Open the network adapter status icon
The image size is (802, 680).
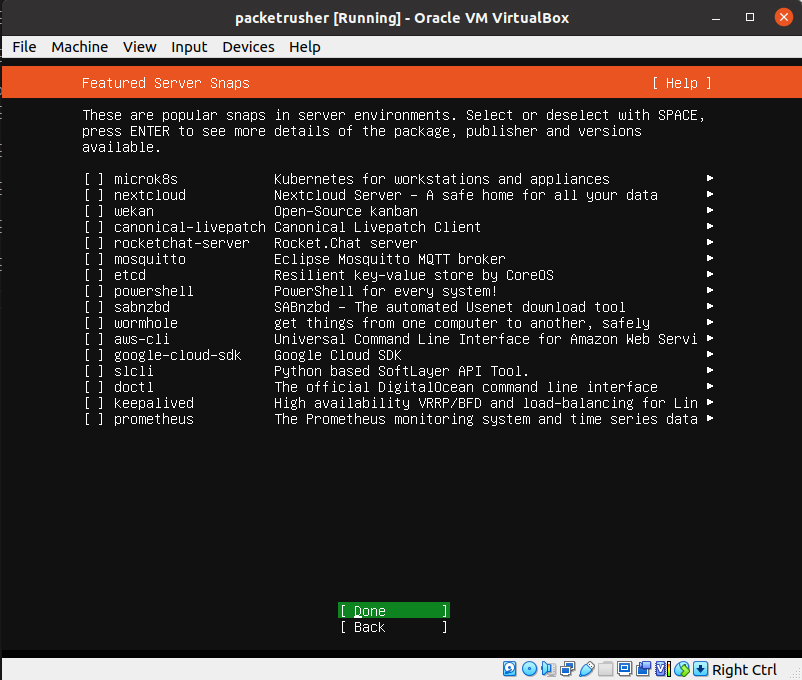(567, 669)
